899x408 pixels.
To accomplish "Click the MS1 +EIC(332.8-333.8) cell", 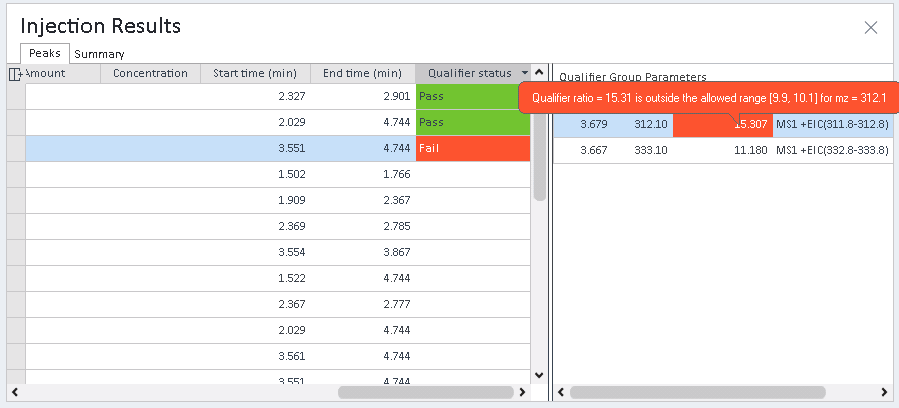I will click(x=832, y=150).
